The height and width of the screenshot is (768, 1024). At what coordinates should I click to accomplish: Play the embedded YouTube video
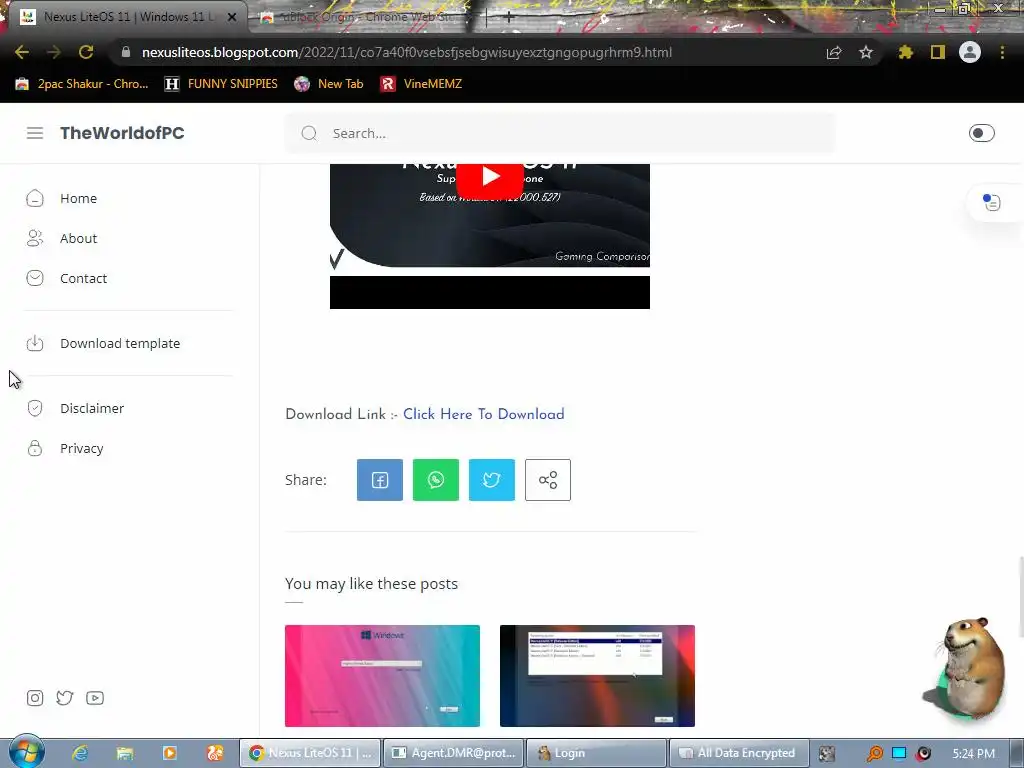pyautogui.click(x=490, y=176)
